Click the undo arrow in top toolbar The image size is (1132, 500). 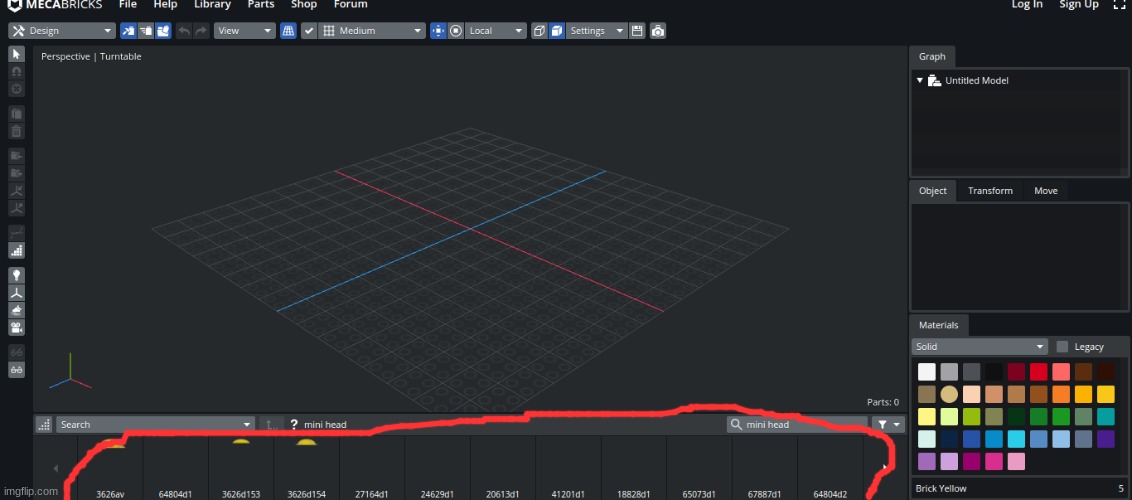(x=184, y=31)
